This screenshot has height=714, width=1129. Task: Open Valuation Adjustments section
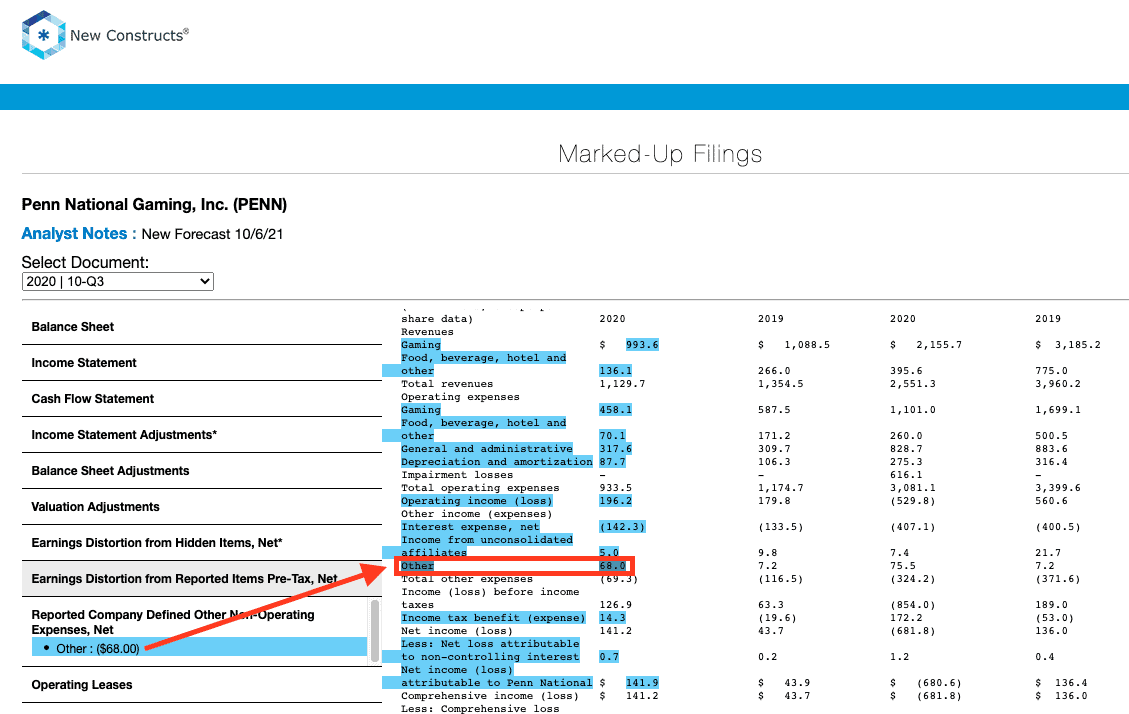tap(95, 507)
